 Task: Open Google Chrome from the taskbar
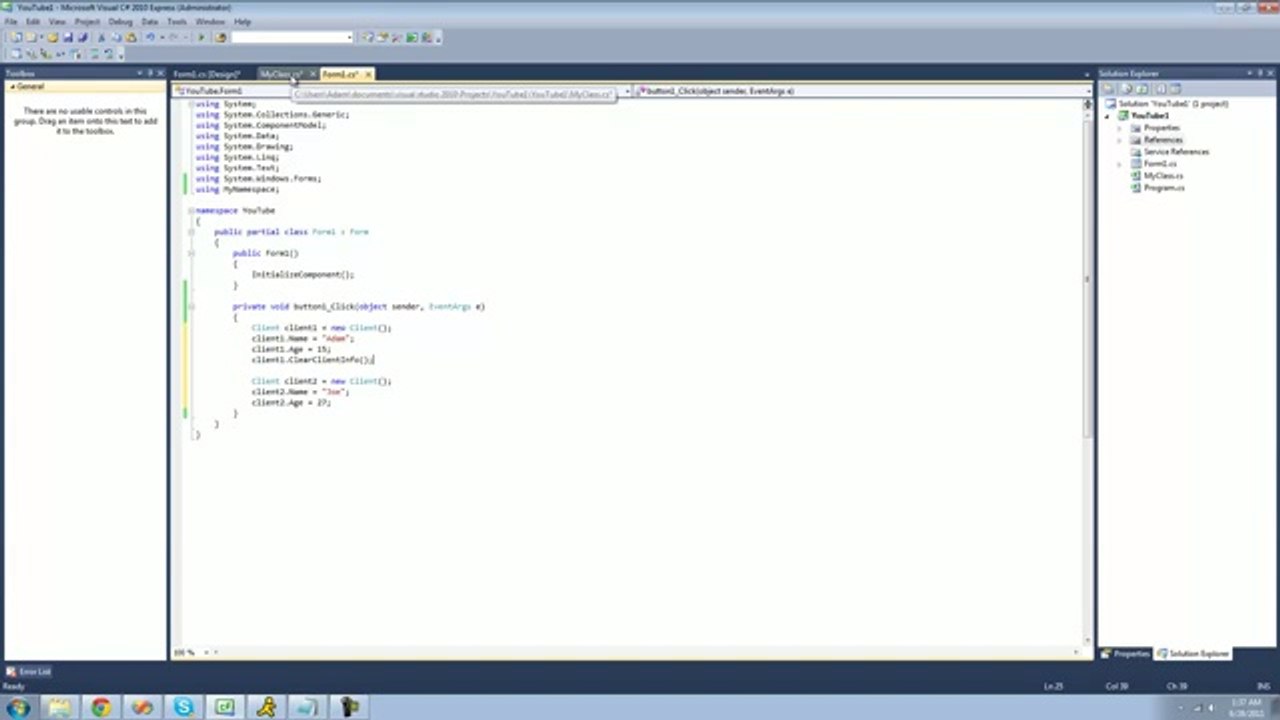click(x=101, y=708)
